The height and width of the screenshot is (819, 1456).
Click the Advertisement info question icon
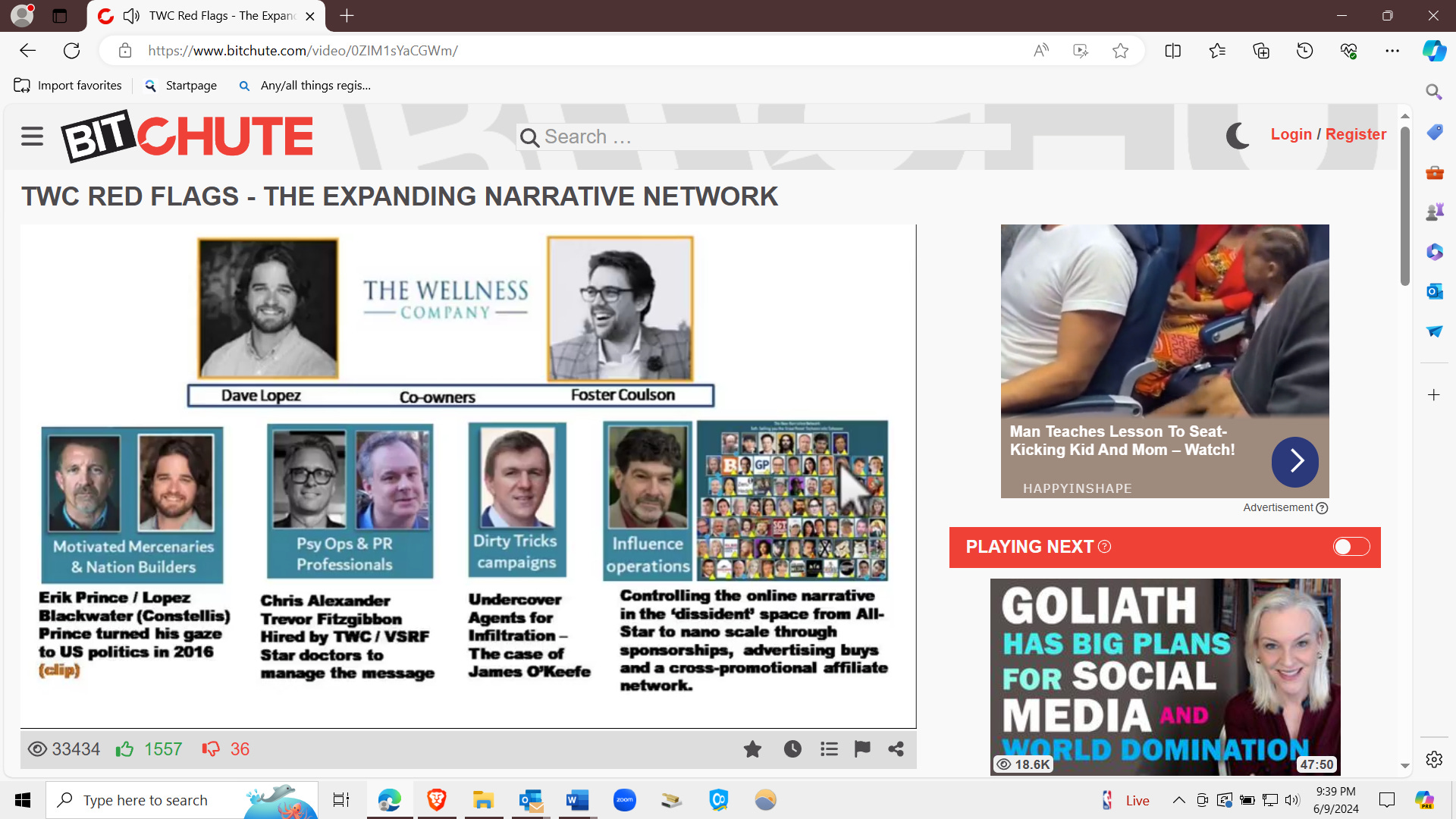click(x=1322, y=508)
